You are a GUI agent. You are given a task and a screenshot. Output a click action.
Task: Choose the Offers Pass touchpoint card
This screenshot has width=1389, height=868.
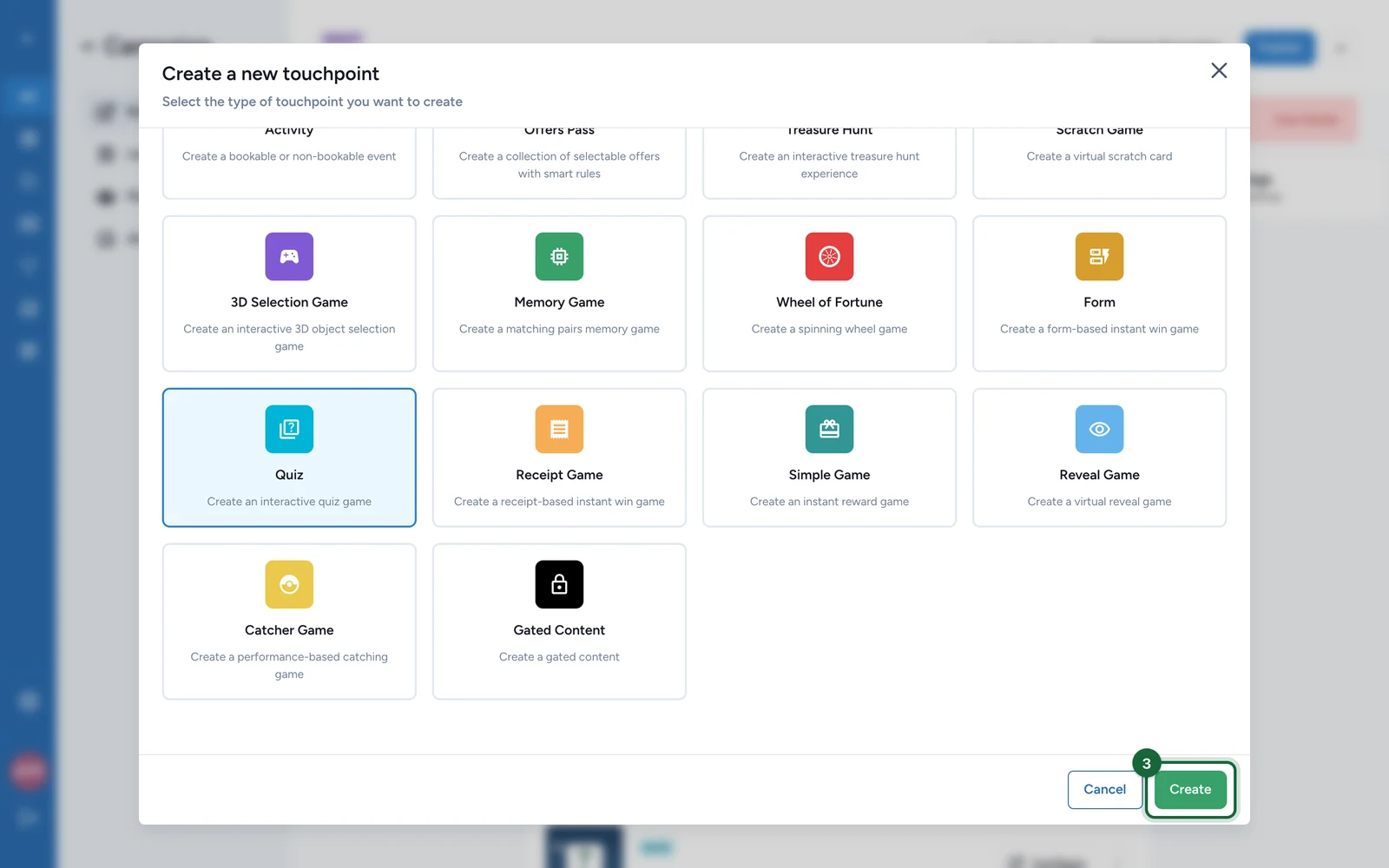(559, 163)
